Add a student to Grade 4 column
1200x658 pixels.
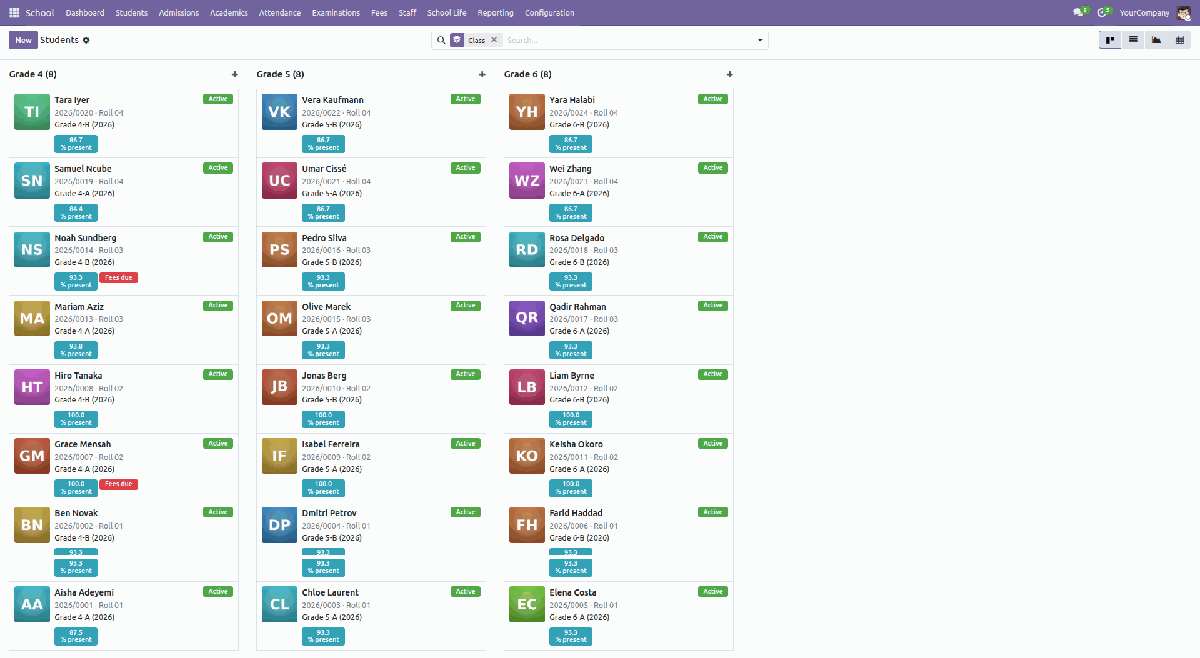(x=234, y=74)
